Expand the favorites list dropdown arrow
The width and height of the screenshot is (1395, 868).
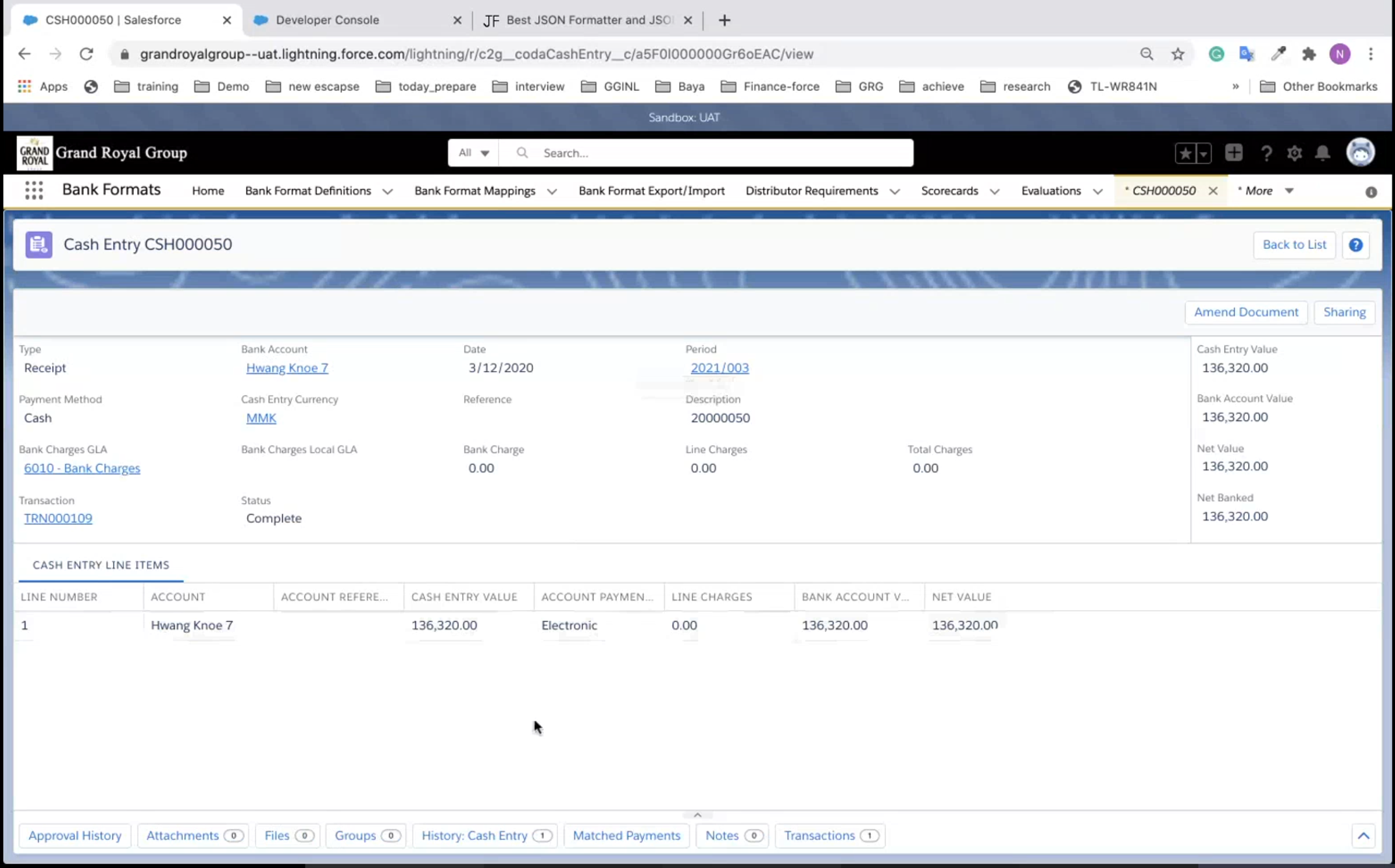(x=1203, y=153)
